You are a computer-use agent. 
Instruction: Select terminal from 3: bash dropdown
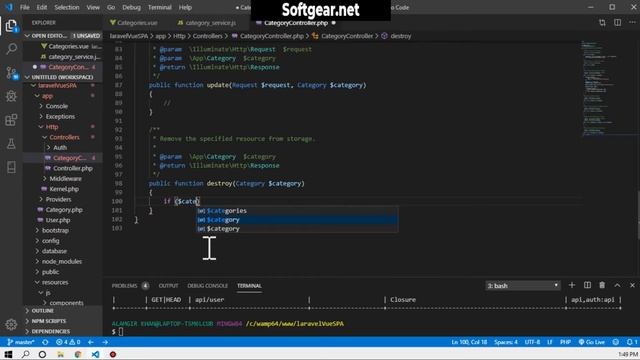(523, 285)
